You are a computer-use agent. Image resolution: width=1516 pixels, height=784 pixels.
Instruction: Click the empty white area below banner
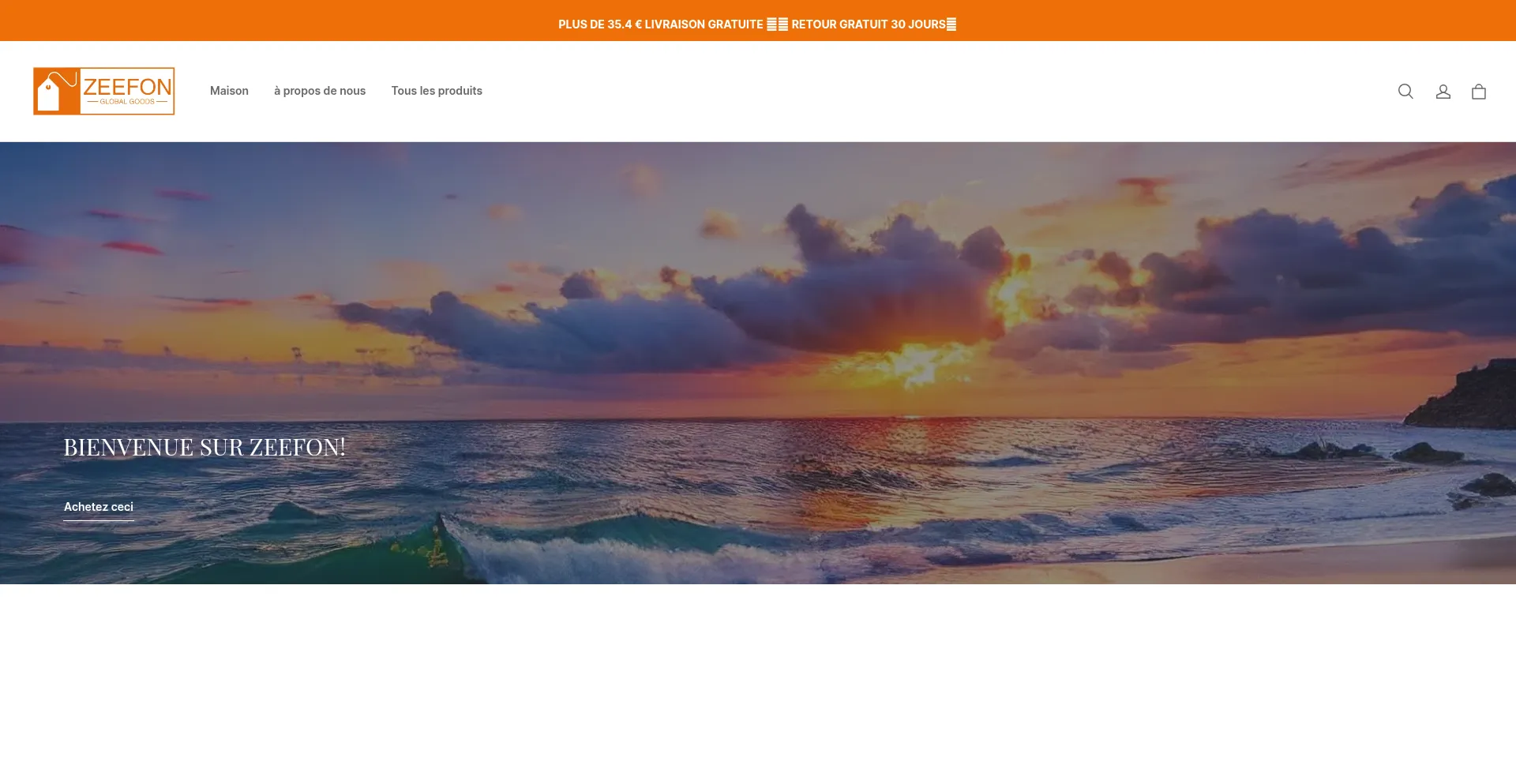click(x=758, y=683)
